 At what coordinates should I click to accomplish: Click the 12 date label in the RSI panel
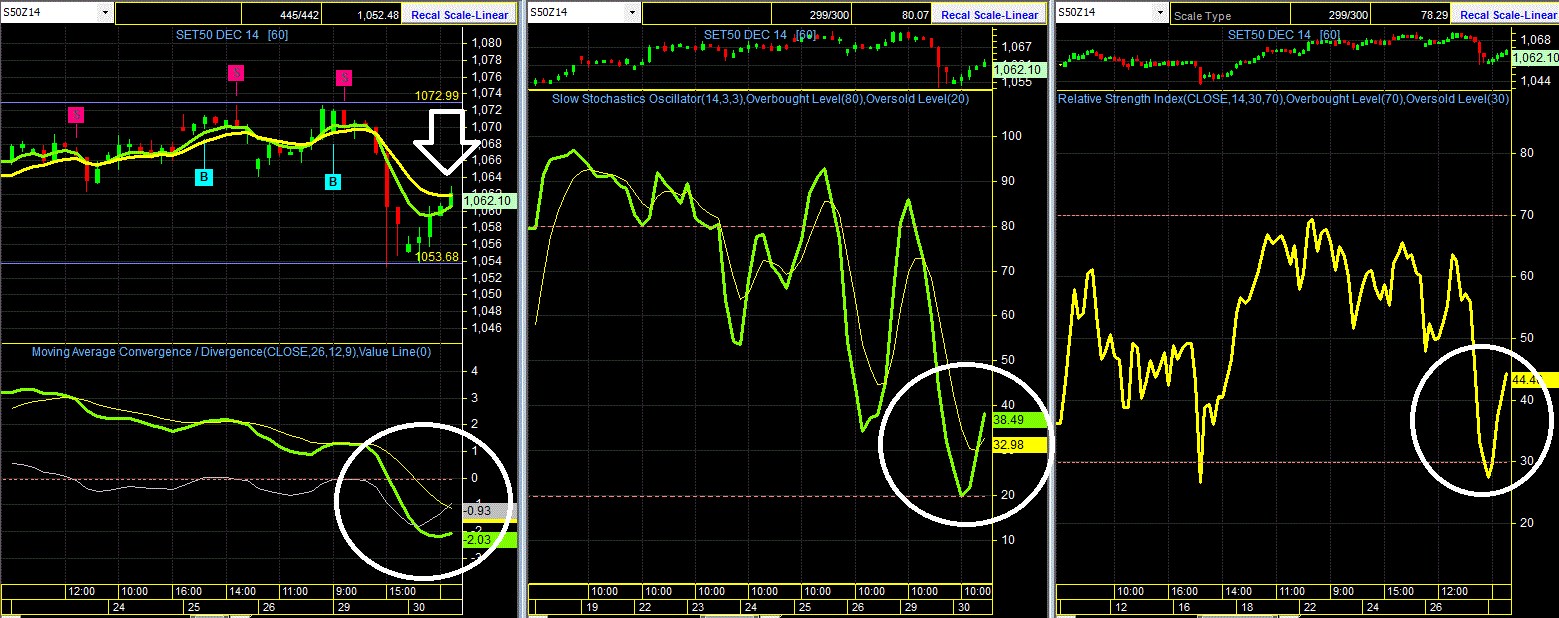(x=1123, y=607)
